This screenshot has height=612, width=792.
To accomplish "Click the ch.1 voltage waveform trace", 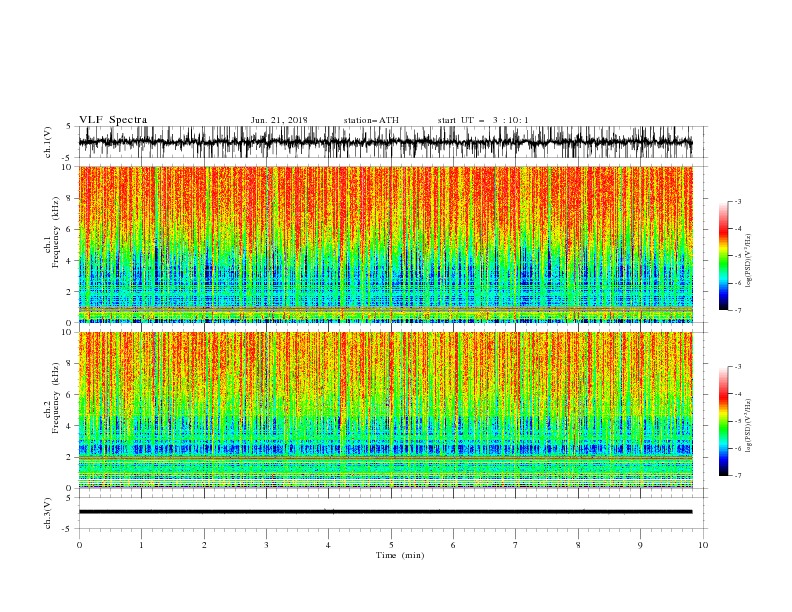I will click(385, 142).
